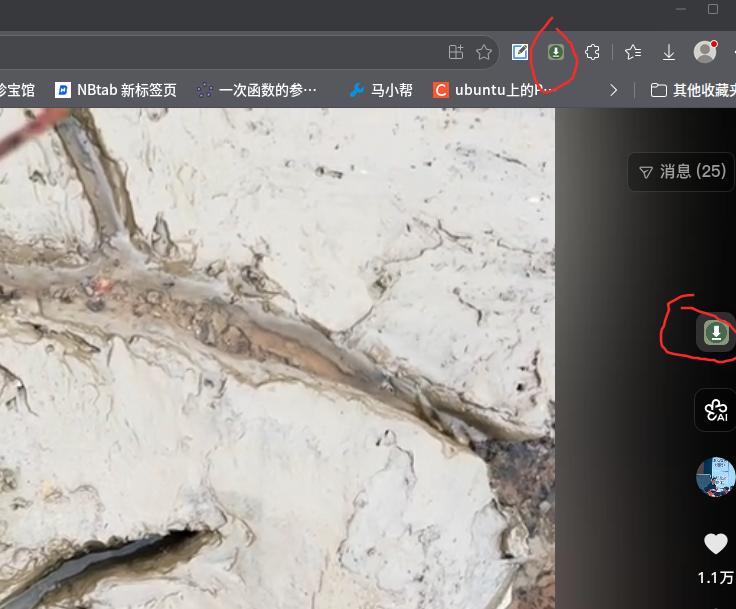Click the green download extension icon in toolbar

556,52
